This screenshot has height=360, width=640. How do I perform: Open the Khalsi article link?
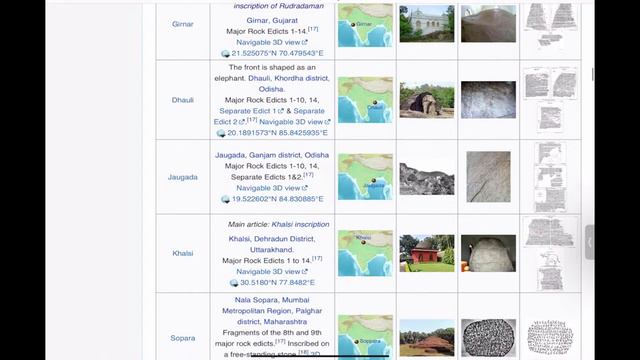click(x=182, y=253)
